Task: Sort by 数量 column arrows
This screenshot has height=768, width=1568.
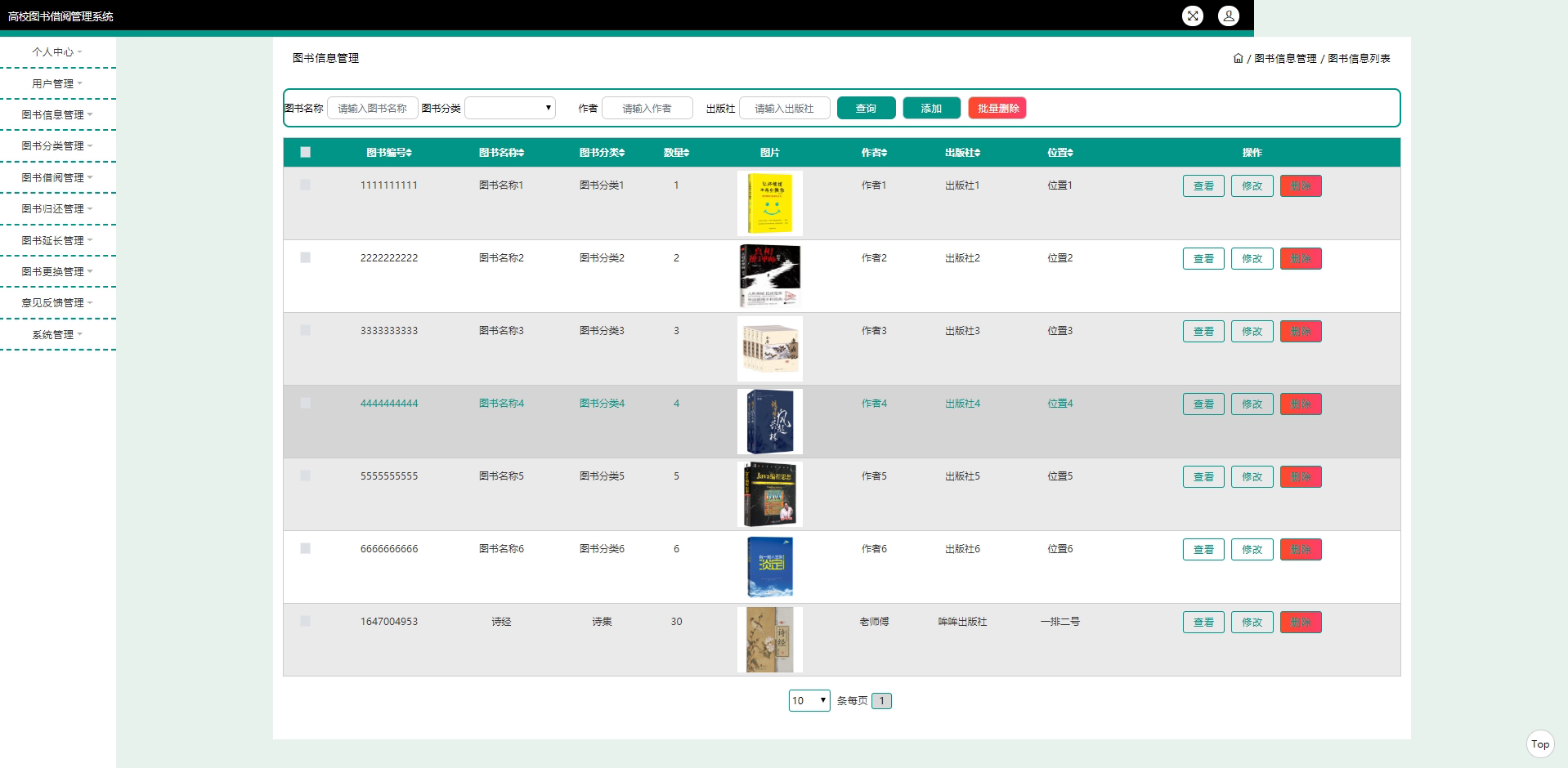Action: 687,153
